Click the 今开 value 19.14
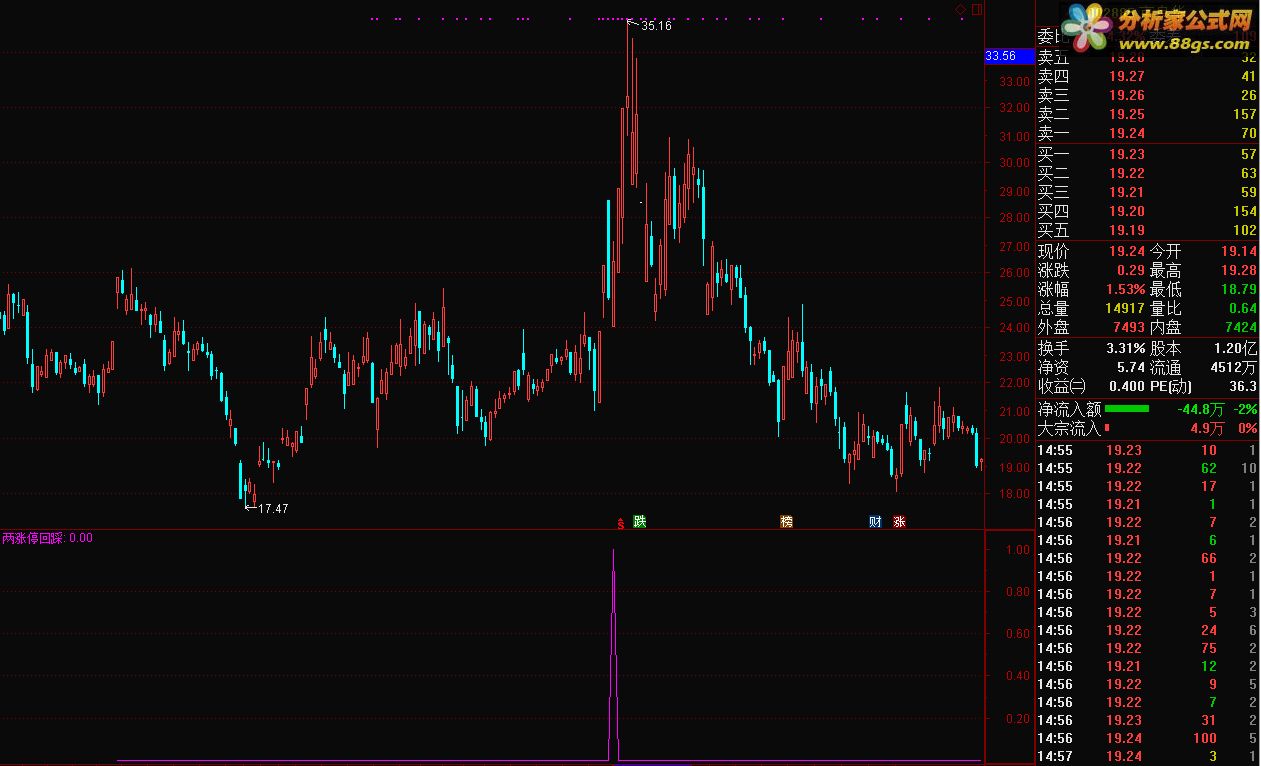The width and height of the screenshot is (1261, 766). coord(1239,251)
